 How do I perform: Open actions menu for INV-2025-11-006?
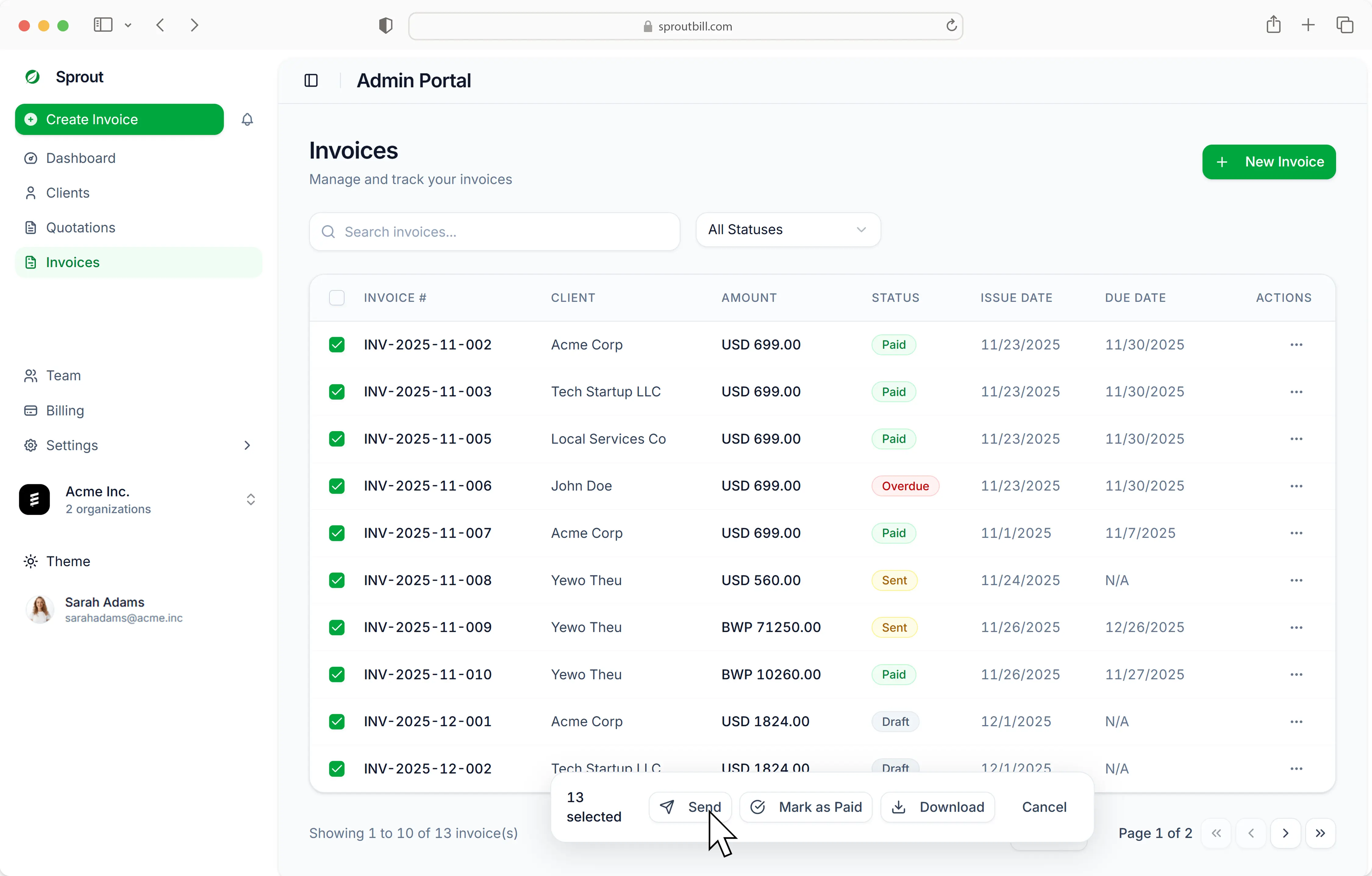point(1297,486)
